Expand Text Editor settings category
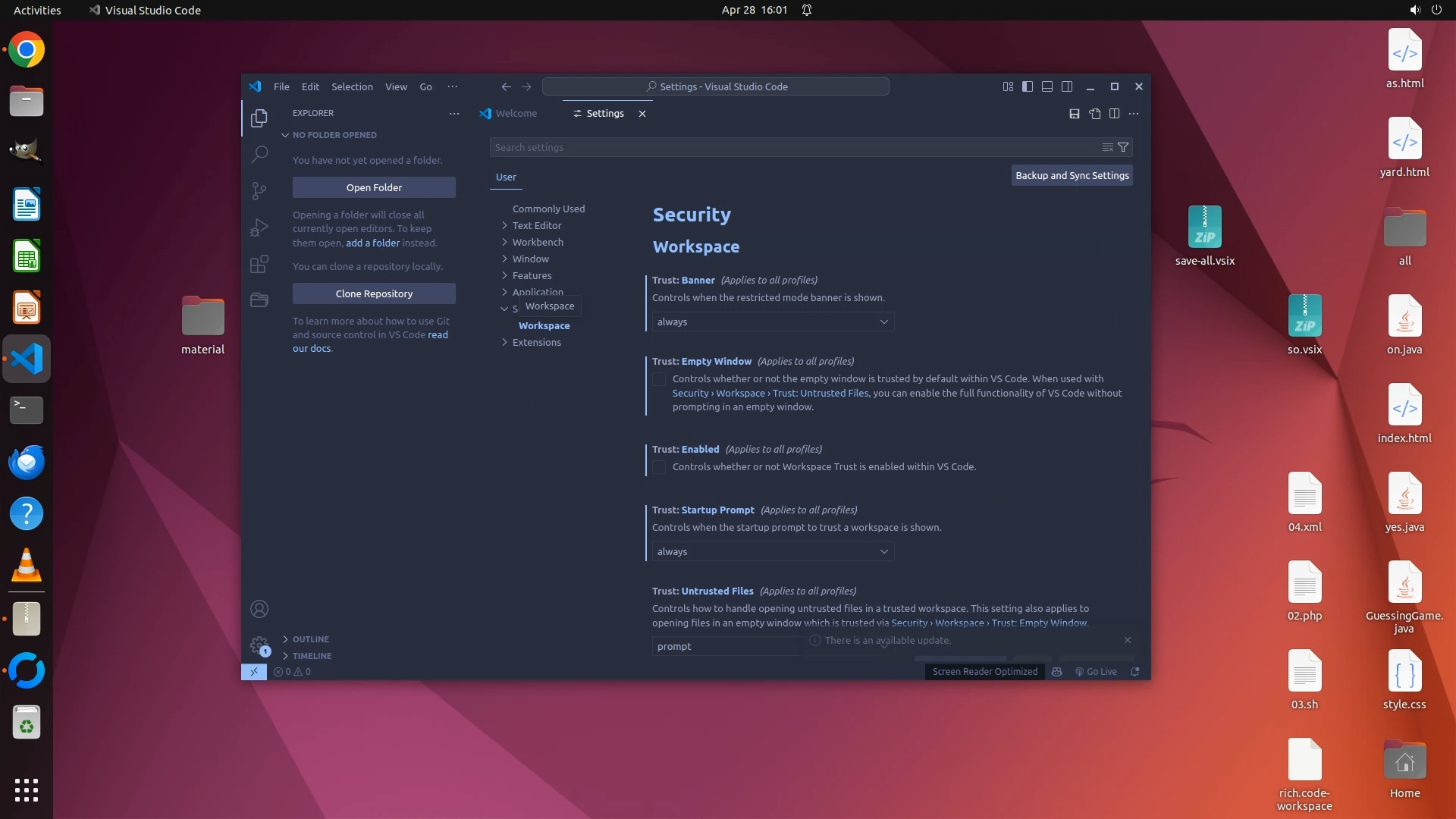The width and height of the screenshot is (1456, 819). pos(536,226)
